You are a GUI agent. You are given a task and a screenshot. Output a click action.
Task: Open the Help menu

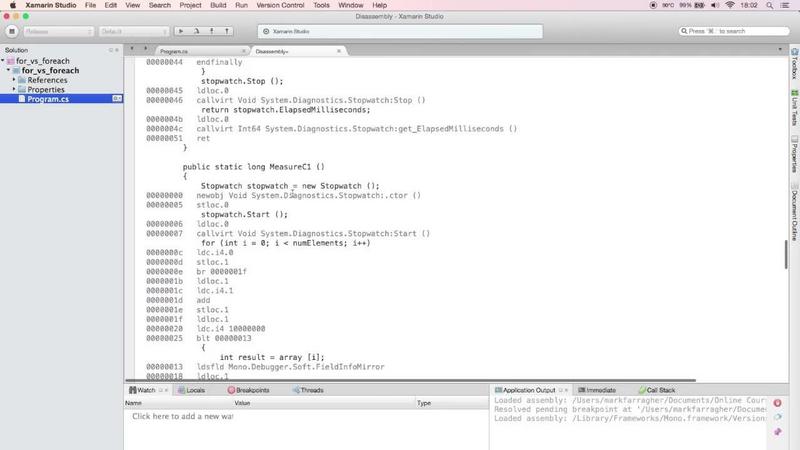pyautogui.click(x=380, y=5)
